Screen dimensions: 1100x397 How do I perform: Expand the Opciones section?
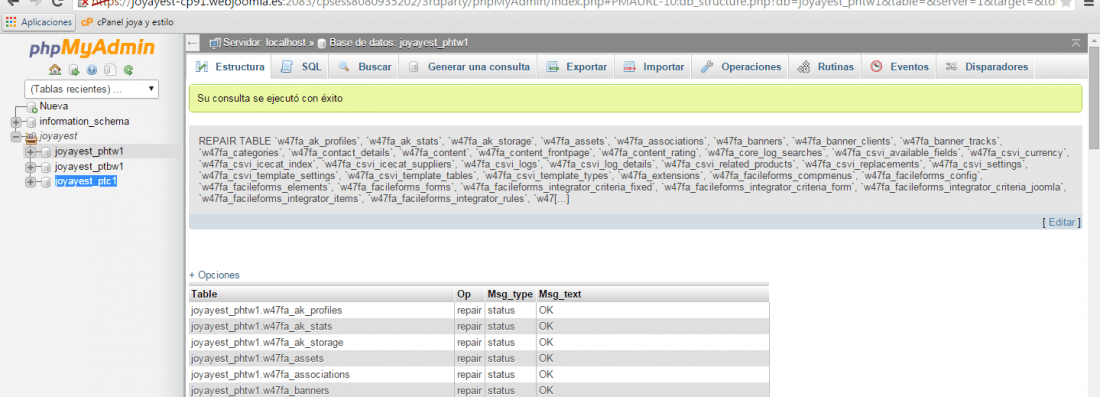(214, 275)
